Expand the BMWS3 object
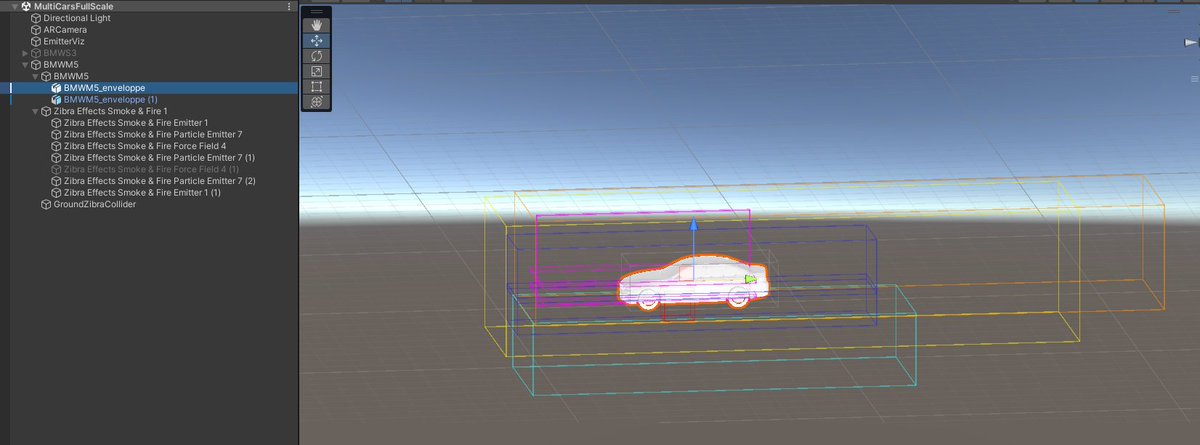 25,53
